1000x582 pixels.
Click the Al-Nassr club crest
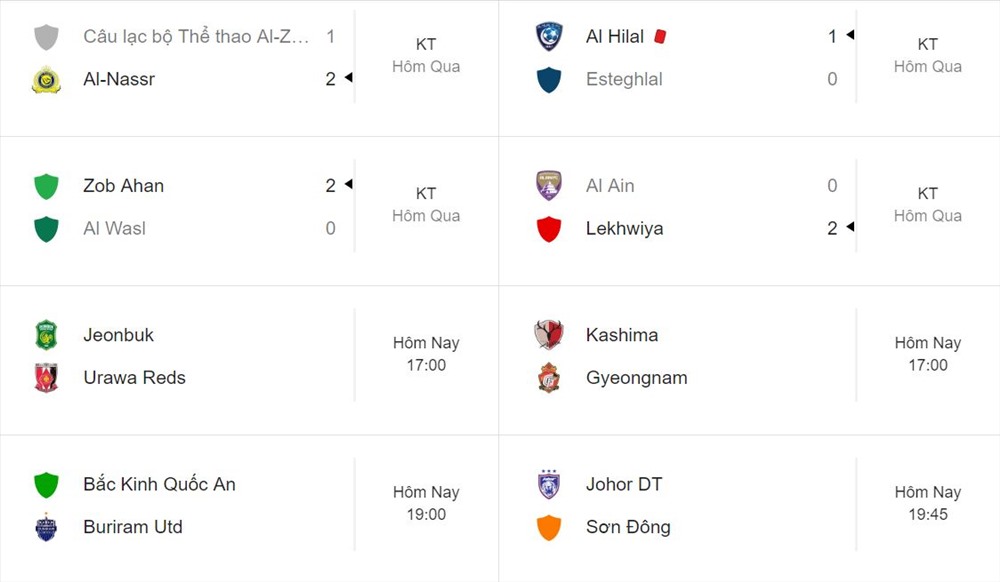(x=46, y=80)
